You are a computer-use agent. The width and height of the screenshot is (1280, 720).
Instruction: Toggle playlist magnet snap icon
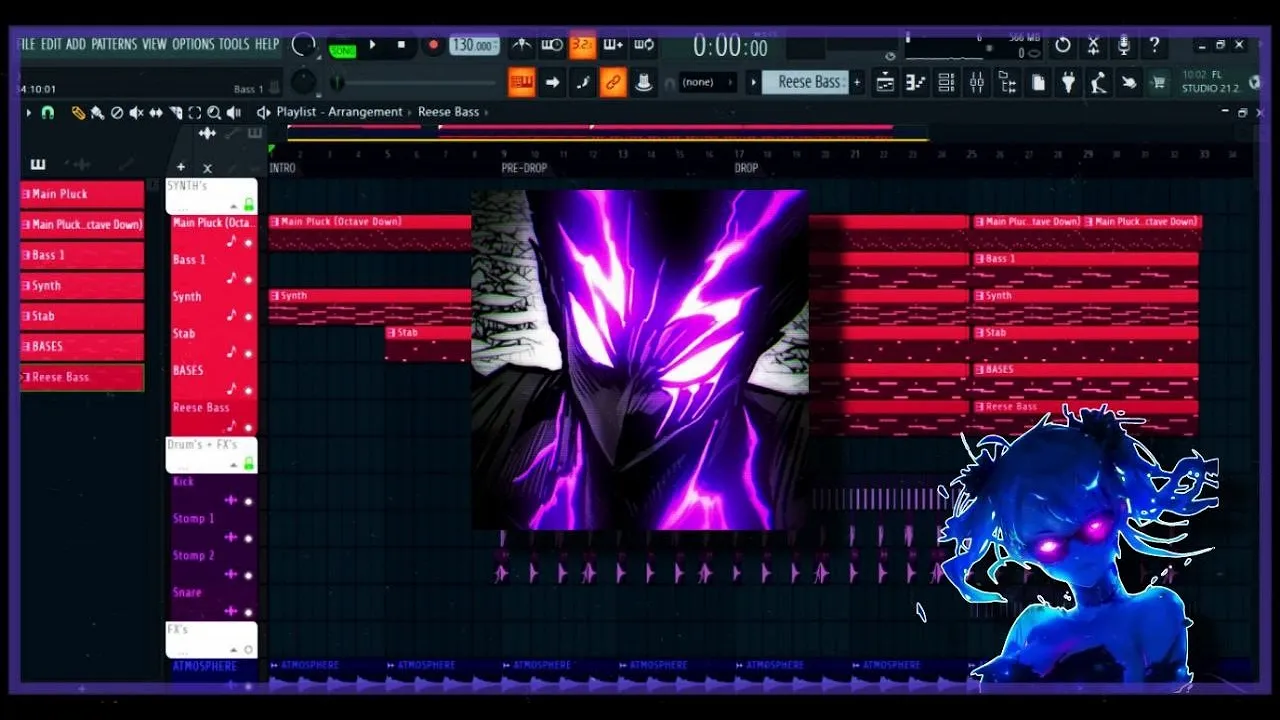click(x=47, y=113)
